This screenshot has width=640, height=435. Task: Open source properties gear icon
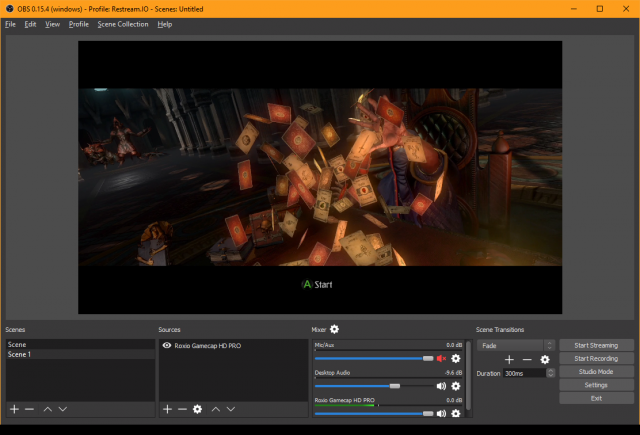[x=197, y=409]
